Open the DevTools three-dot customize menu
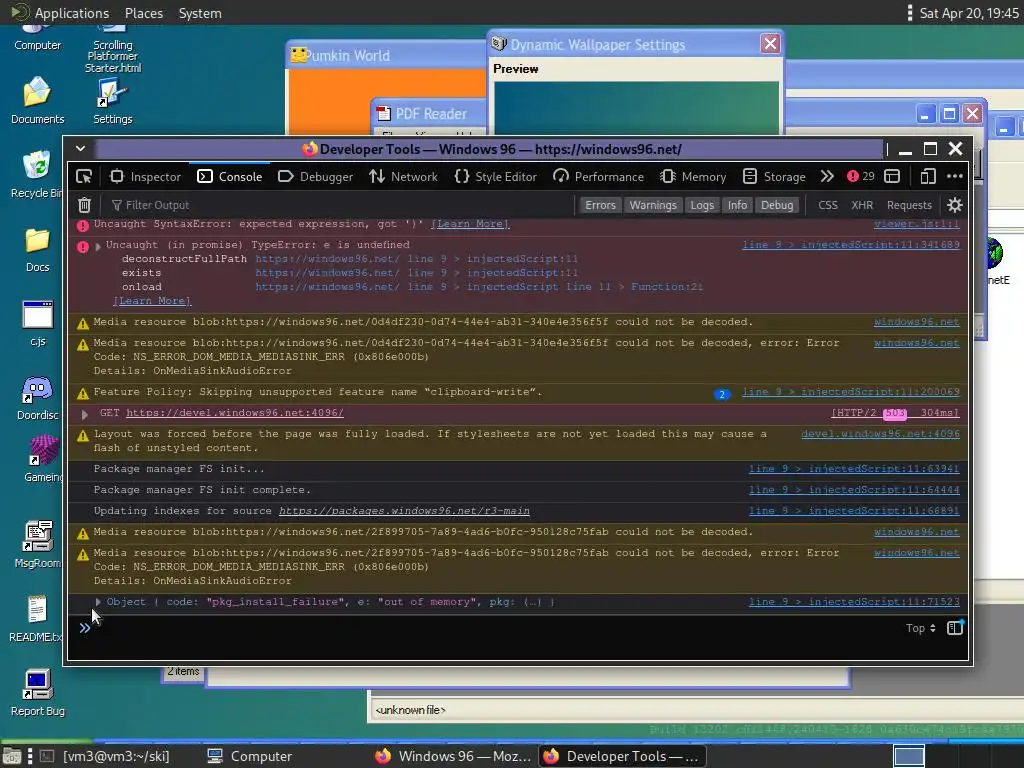 point(955,176)
